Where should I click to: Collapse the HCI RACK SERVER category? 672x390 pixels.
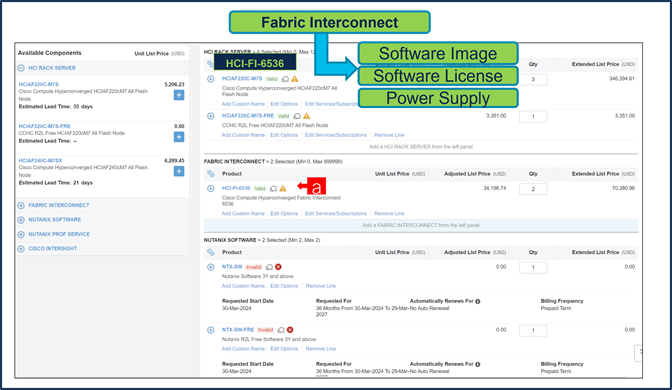point(21,68)
